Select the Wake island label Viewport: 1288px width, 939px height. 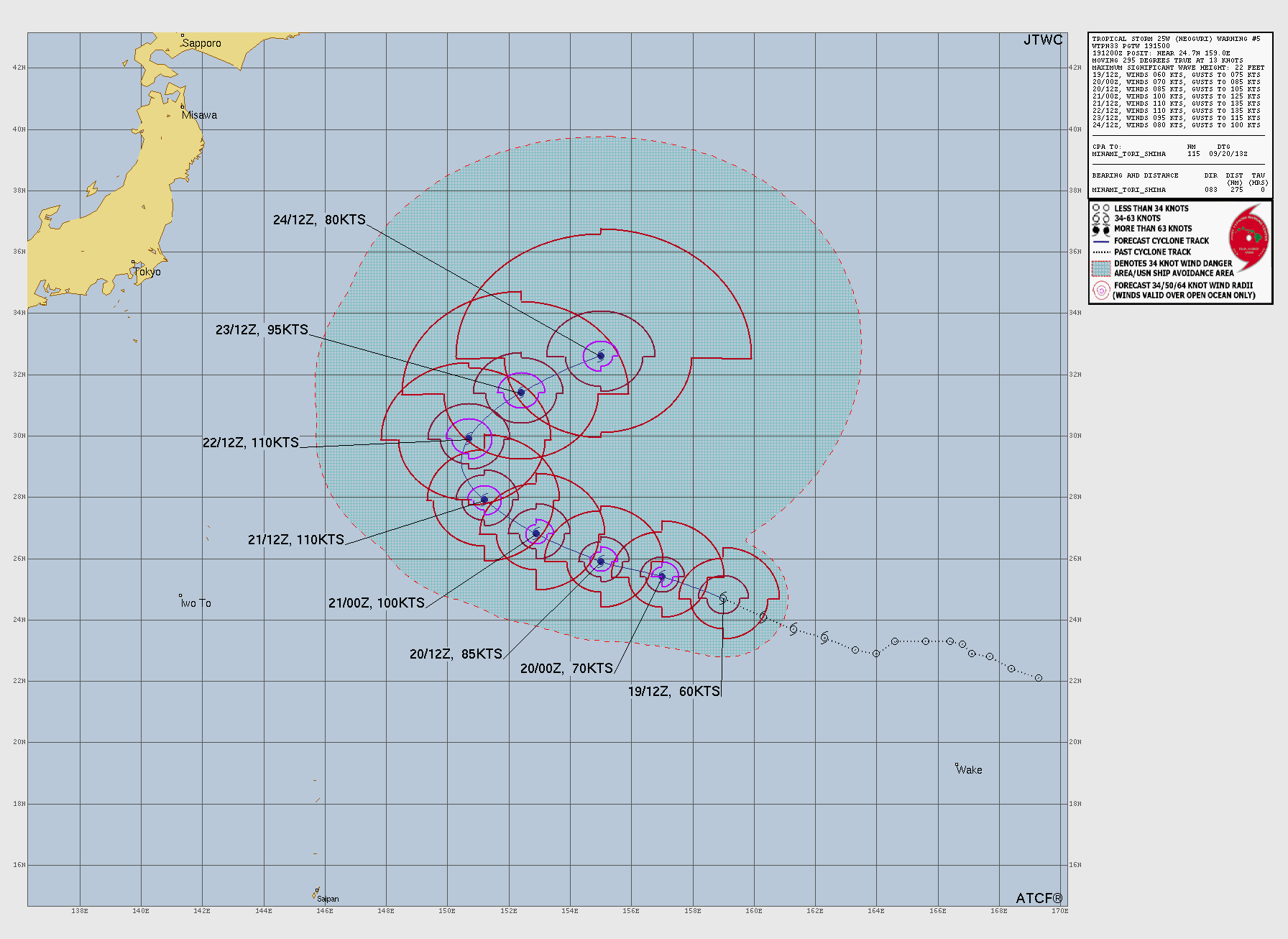969,770
